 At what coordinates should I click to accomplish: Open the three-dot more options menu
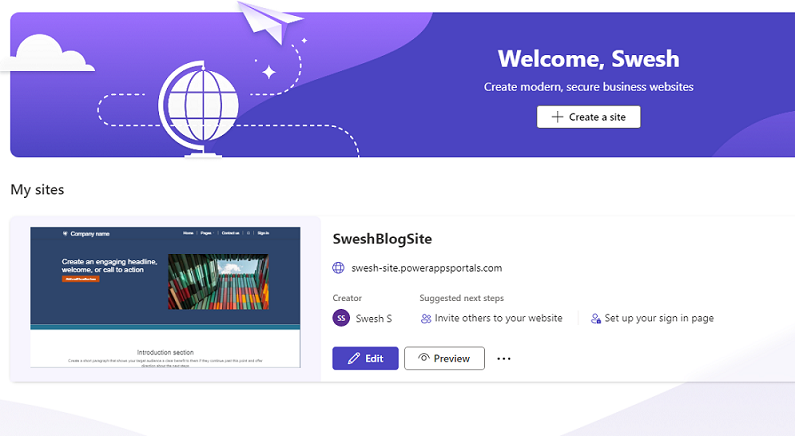tap(503, 358)
